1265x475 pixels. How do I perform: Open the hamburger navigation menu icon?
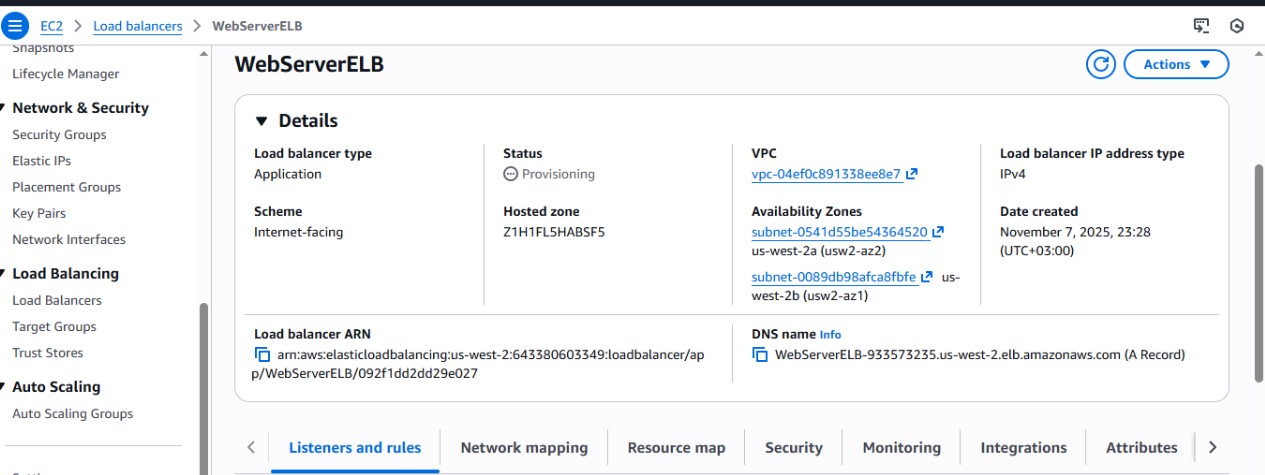coord(16,26)
